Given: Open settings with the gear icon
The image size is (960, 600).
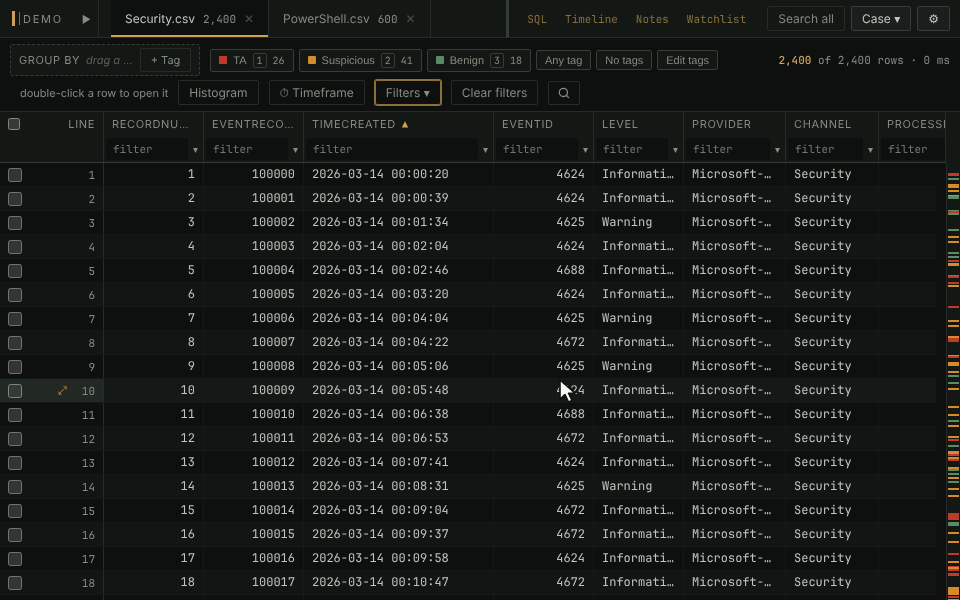Looking at the screenshot, I should coord(933,19).
